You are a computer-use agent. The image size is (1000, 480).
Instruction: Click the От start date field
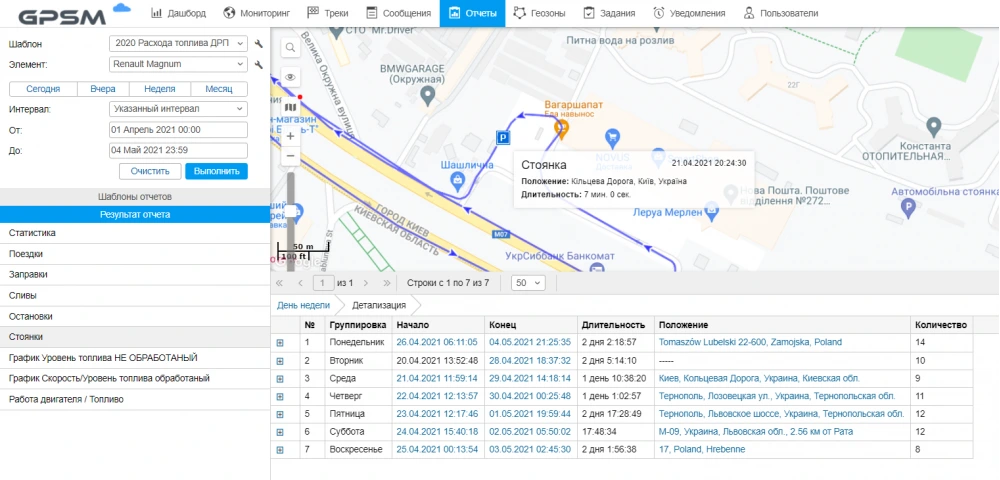pos(178,130)
